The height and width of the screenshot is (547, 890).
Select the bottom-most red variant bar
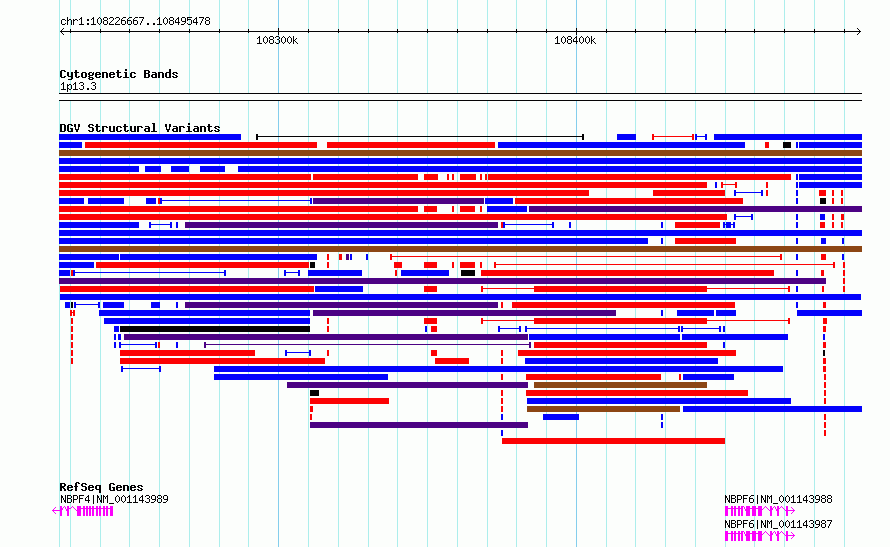point(614,441)
